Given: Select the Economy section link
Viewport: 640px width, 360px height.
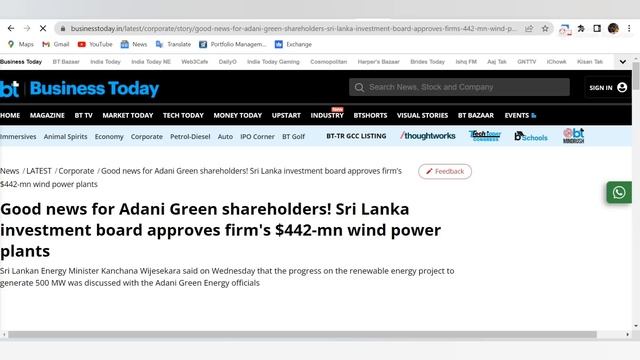Looking at the screenshot, I should point(109,137).
